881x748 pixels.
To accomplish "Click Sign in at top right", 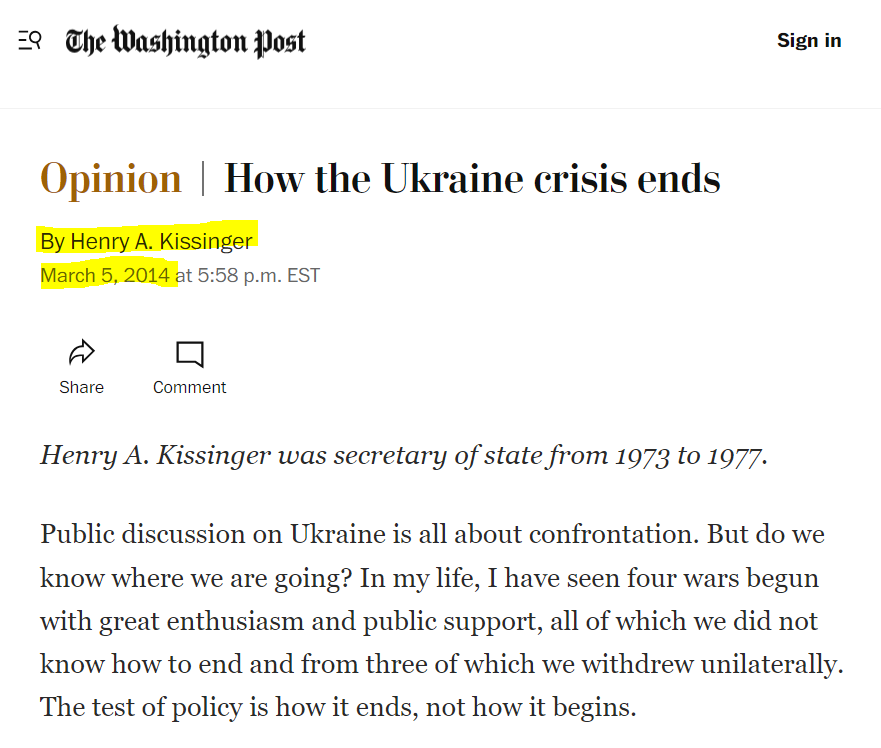I will click(809, 41).
